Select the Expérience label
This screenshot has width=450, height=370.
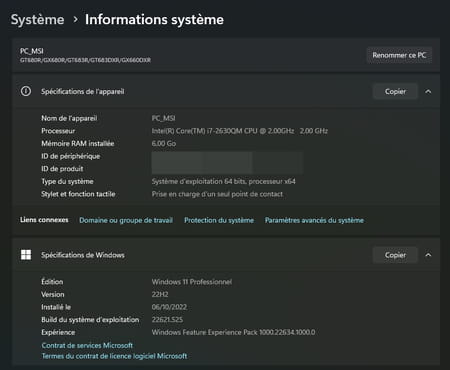[x=58, y=333]
